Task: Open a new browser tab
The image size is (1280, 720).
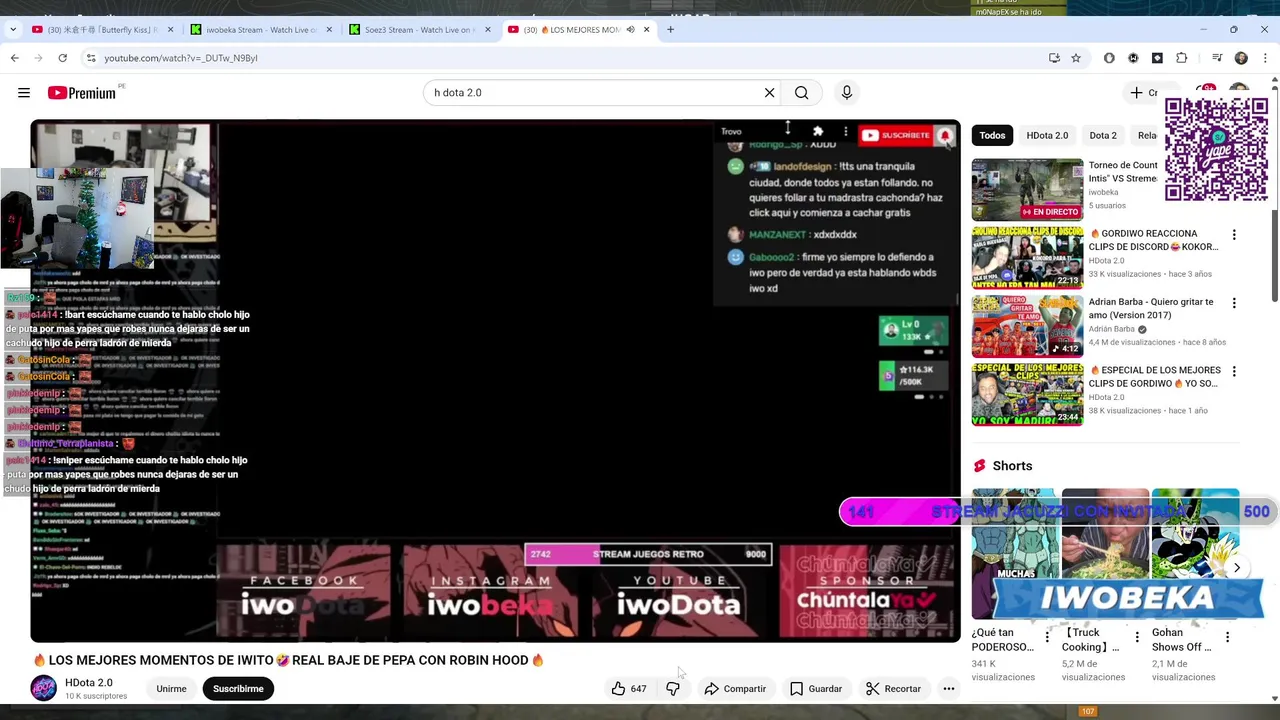Action: click(x=670, y=29)
